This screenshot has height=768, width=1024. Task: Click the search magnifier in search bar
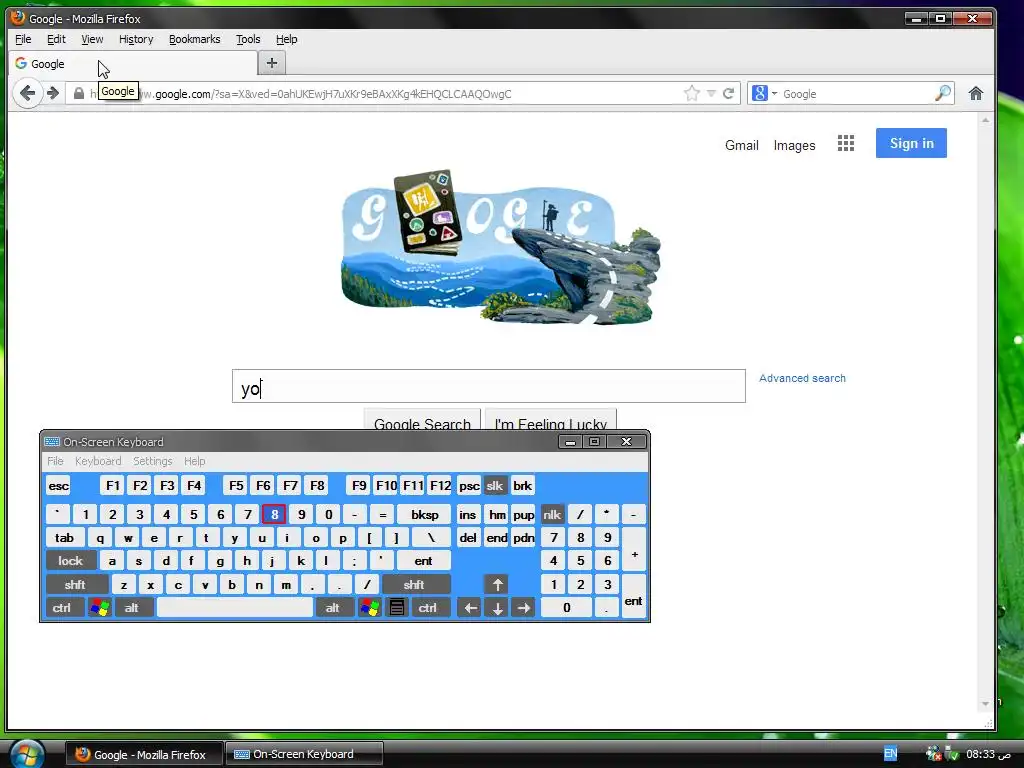[942, 93]
